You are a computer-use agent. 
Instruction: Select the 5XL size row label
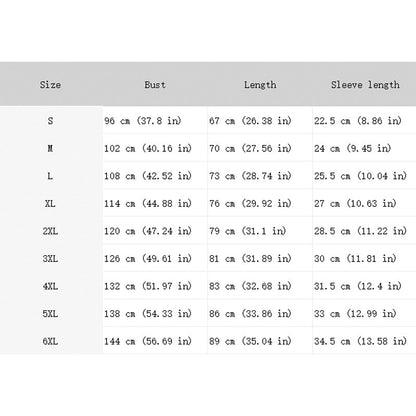[x=50, y=314]
